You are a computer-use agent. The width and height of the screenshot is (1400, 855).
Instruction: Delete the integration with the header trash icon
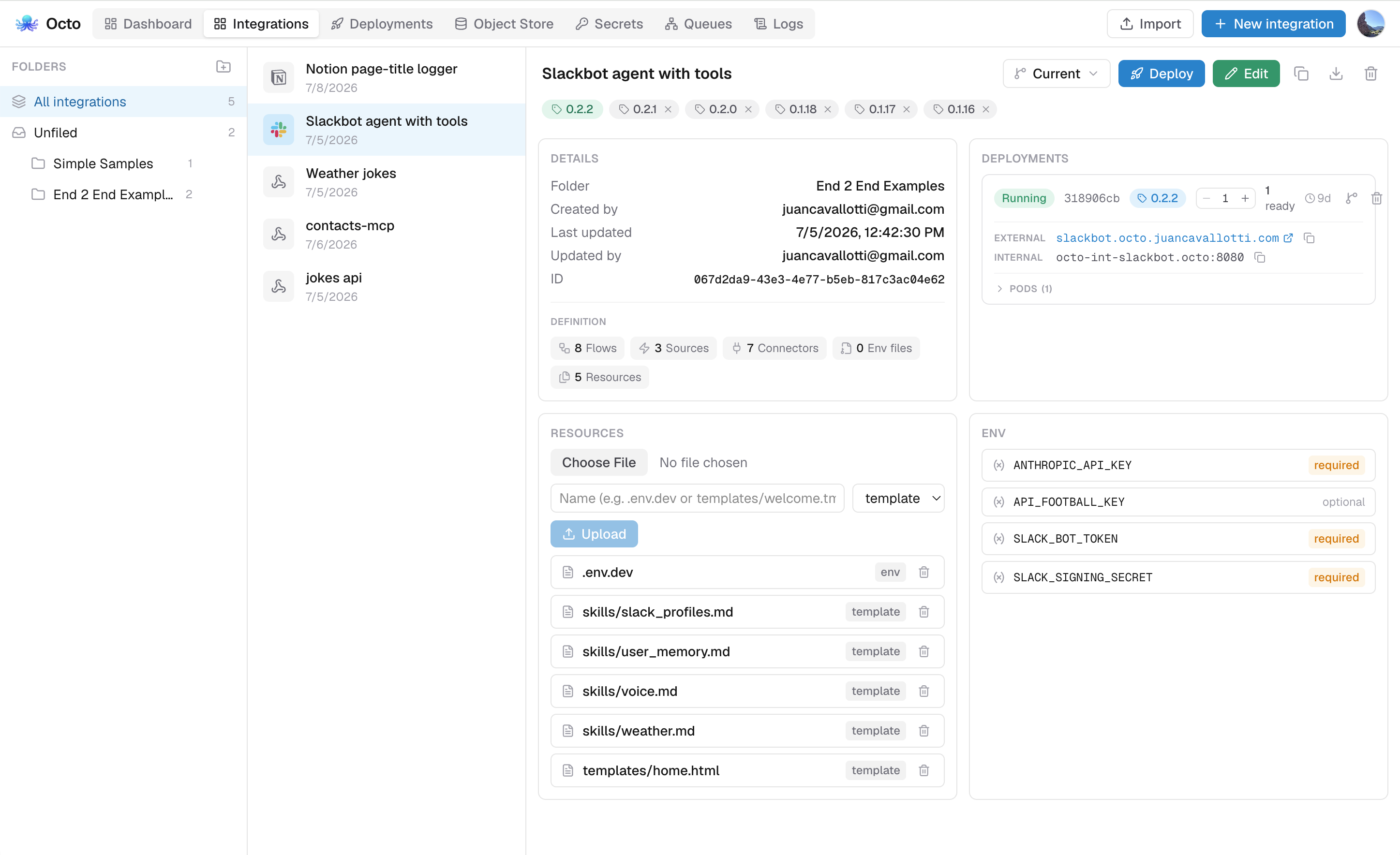1370,74
